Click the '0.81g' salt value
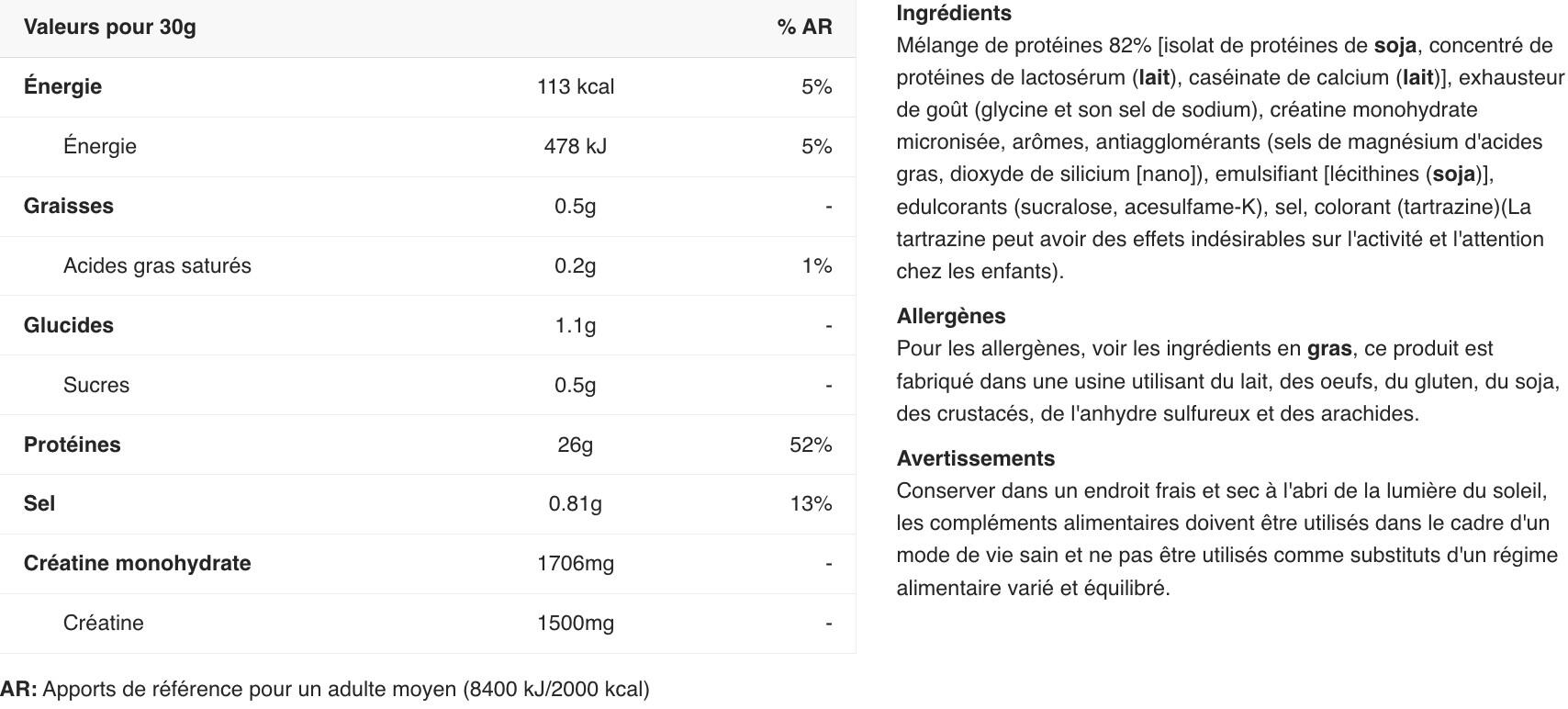The height and width of the screenshot is (709, 1568). (576, 503)
